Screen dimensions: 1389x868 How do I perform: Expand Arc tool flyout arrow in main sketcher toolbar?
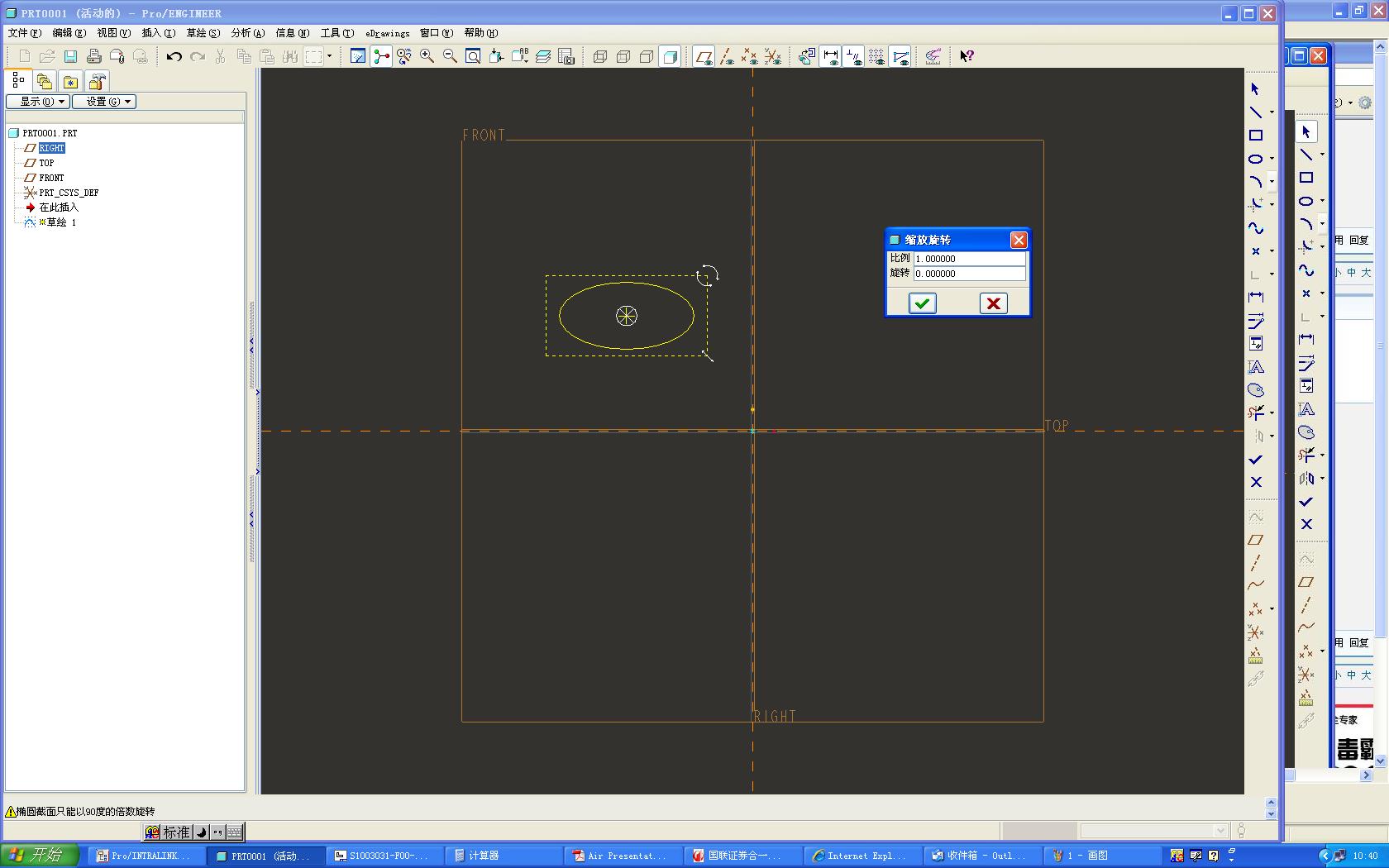[1272, 182]
